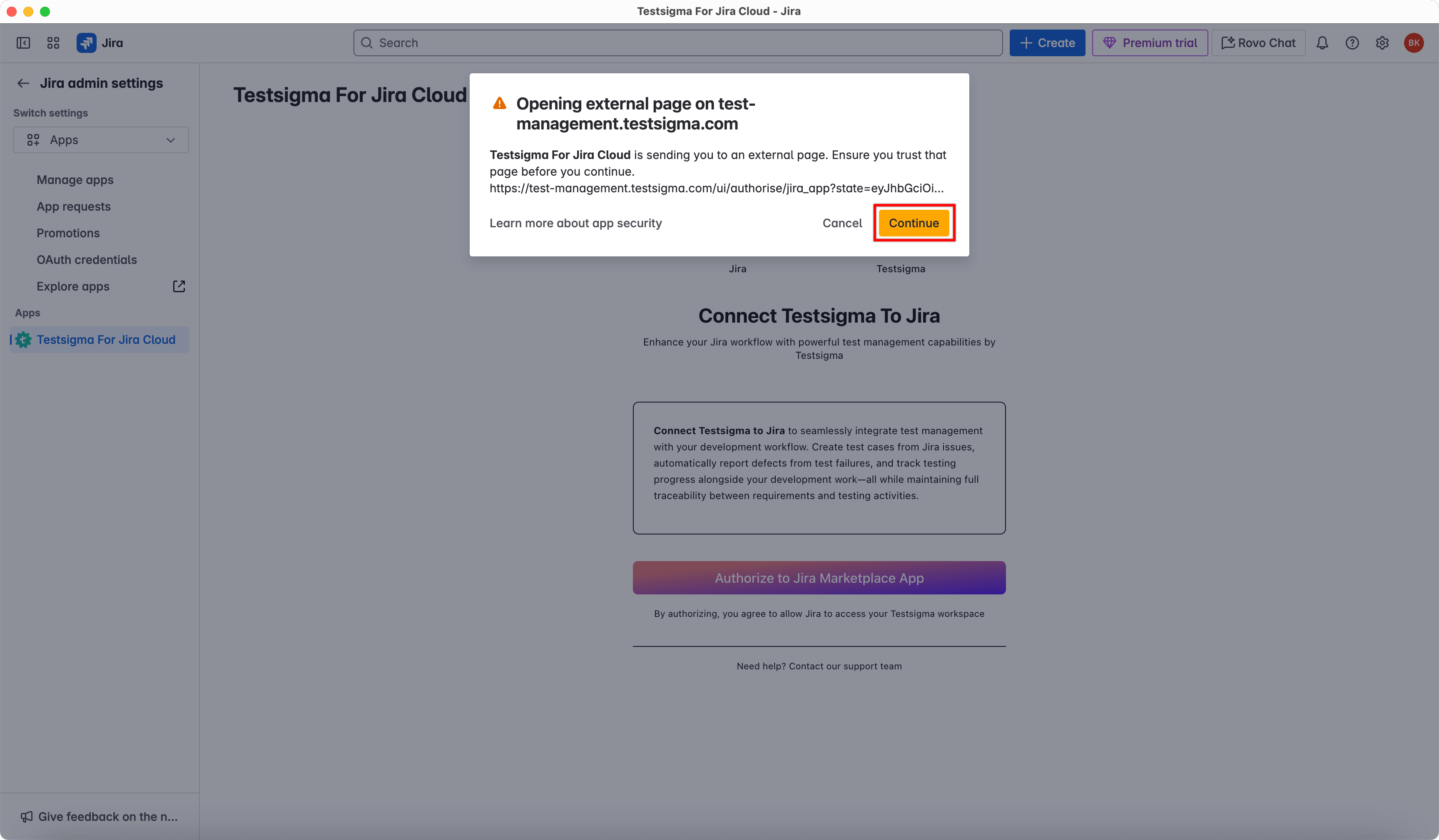This screenshot has height=840, width=1439.
Task: Click the Jira logo icon
Action: click(86, 43)
